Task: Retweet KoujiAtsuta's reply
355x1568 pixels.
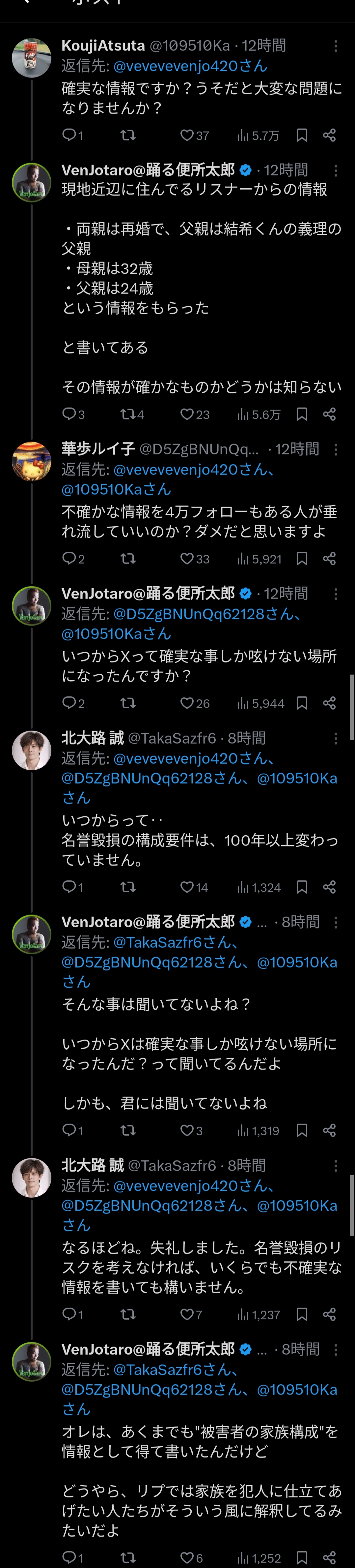Action: [128, 135]
